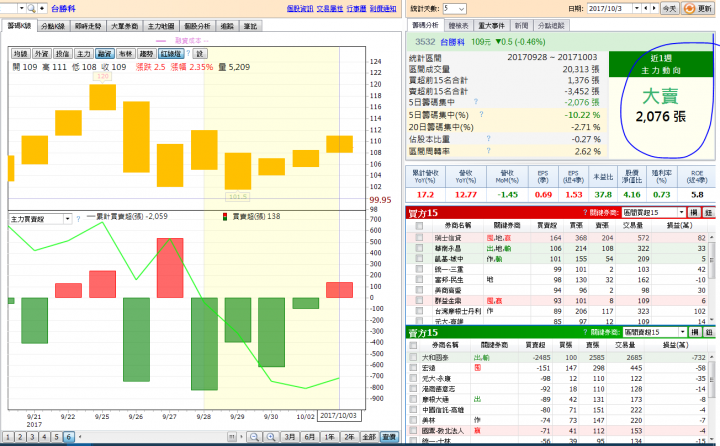This screenshot has height=446, width=720.
Task: Click the help icon in the 賣方15 header
Action: 585,332
